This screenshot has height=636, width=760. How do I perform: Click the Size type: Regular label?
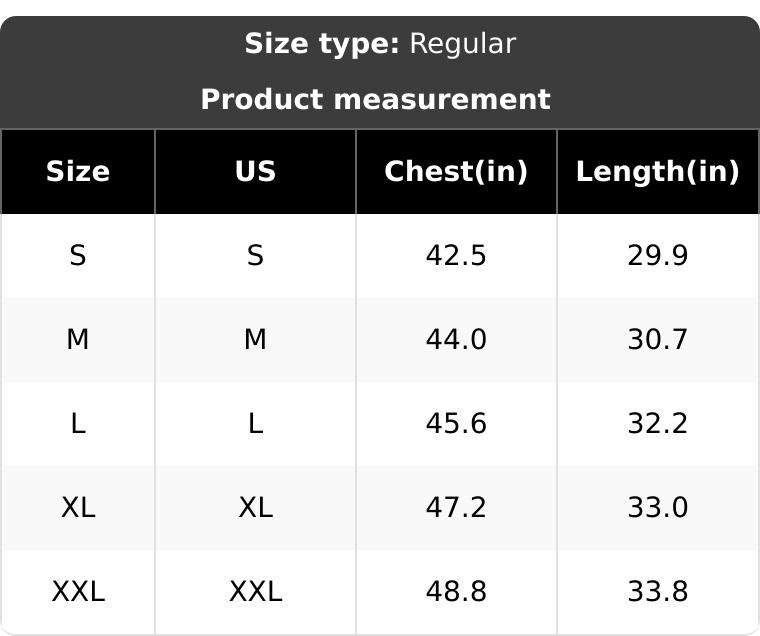(x=380, y=44)
